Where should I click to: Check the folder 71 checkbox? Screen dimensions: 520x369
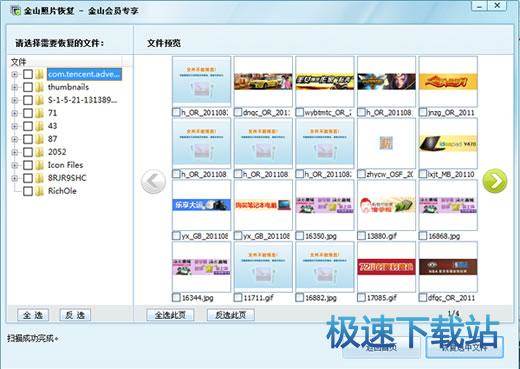click(x=28, y=113)
